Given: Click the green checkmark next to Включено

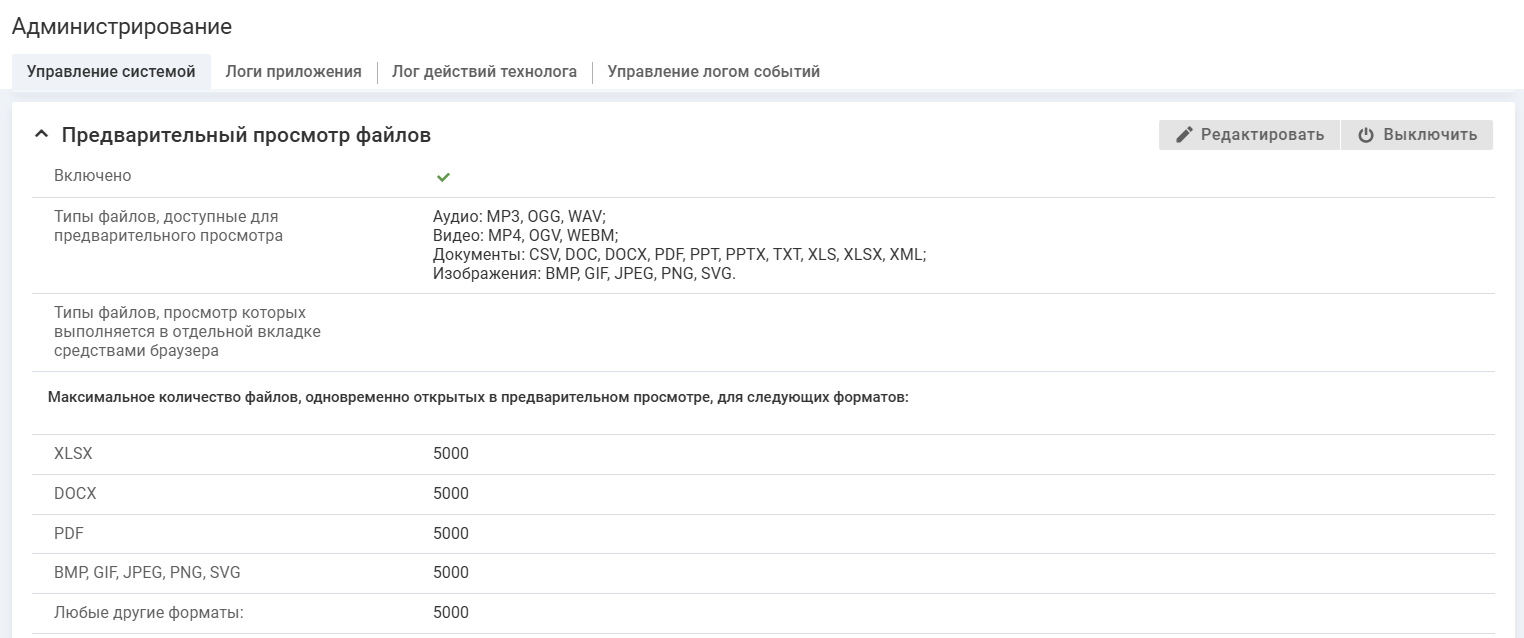Looking at the screenshot, I should pos(443,177).
